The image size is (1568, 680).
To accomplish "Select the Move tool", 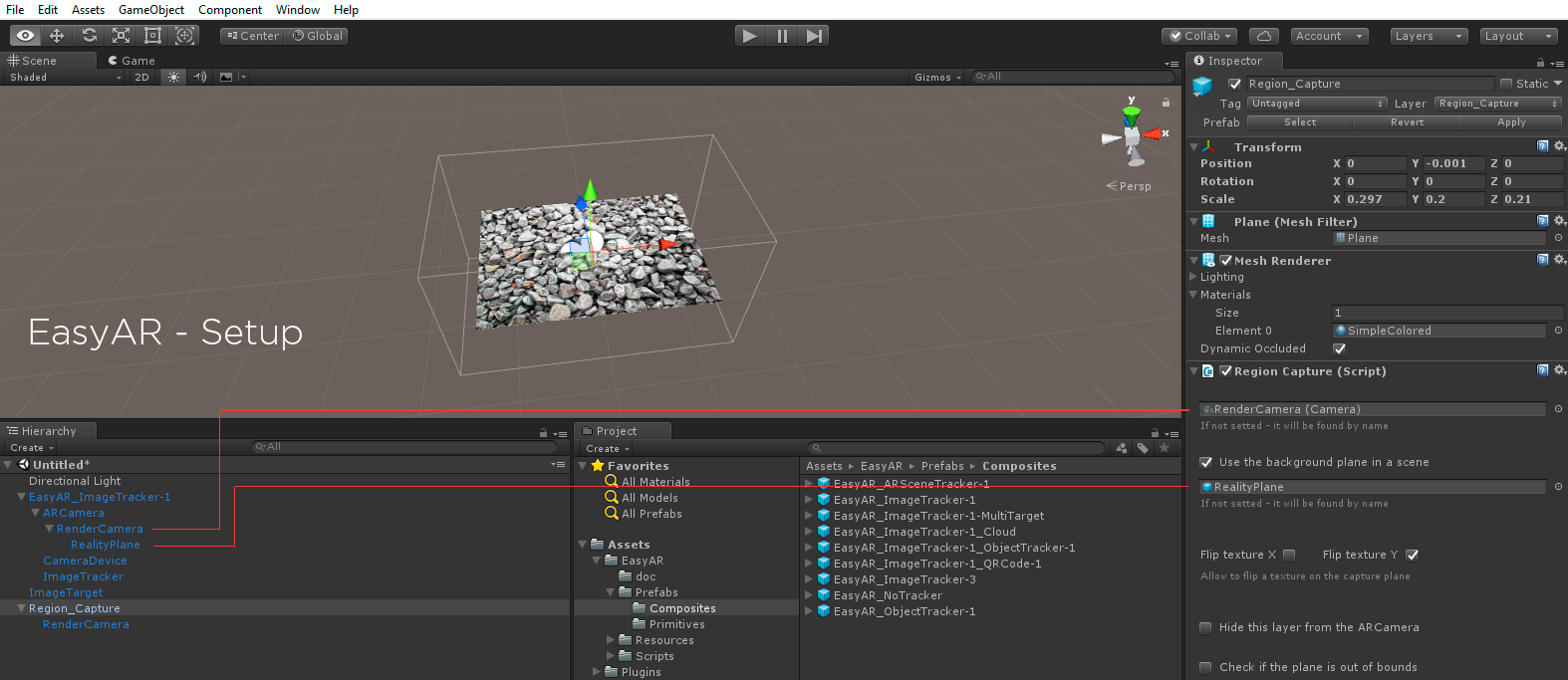I will pyautogui.click(x=57, y=36).
